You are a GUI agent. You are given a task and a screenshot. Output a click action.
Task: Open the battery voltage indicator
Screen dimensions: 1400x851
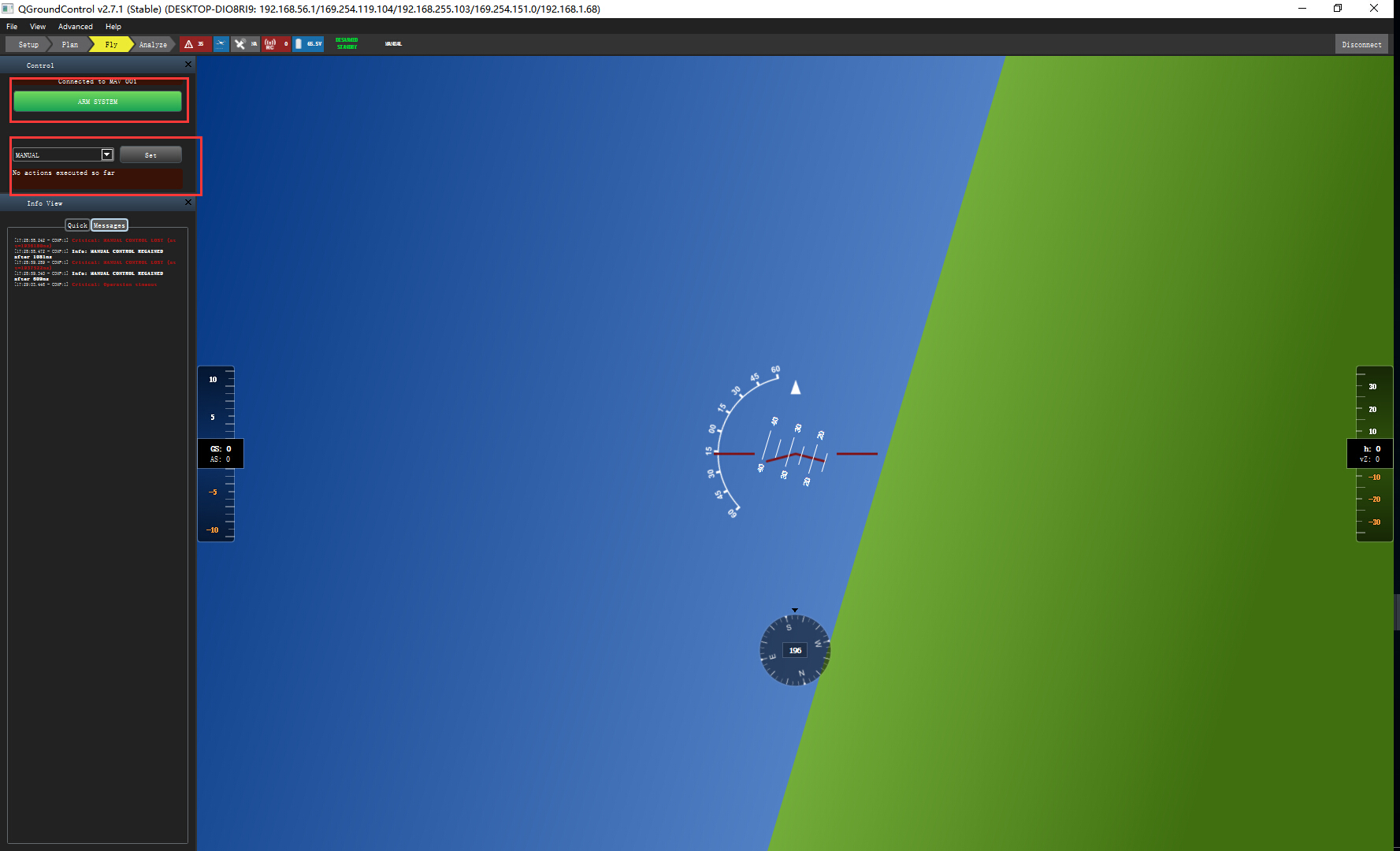[309, 44]
